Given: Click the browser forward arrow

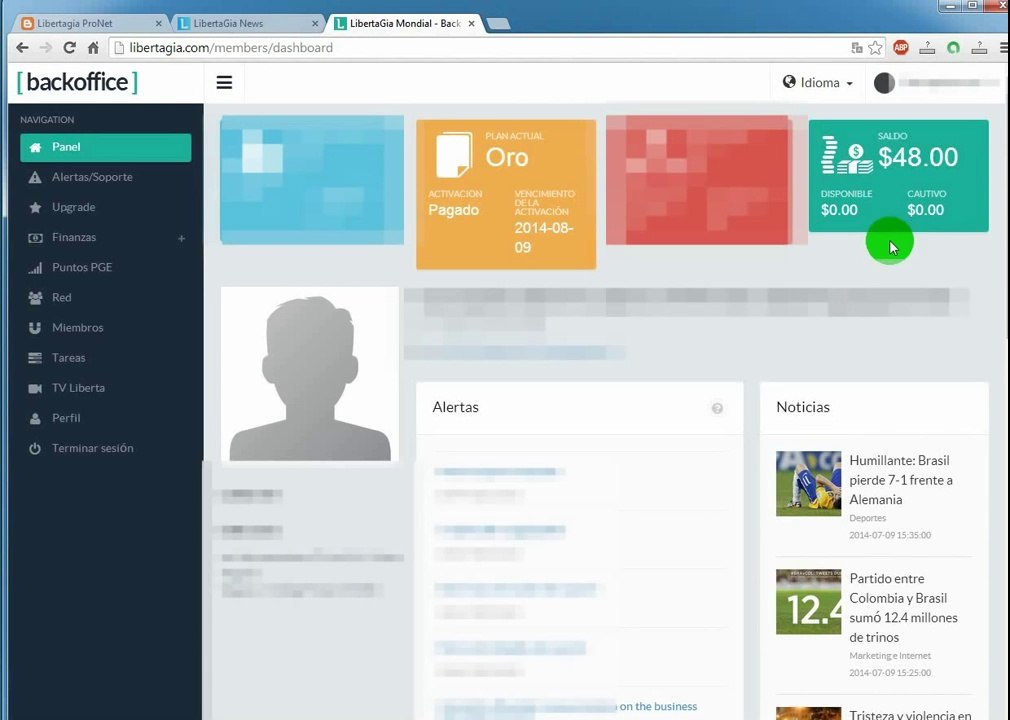Looking at the screenshot, I should point(46,48).
